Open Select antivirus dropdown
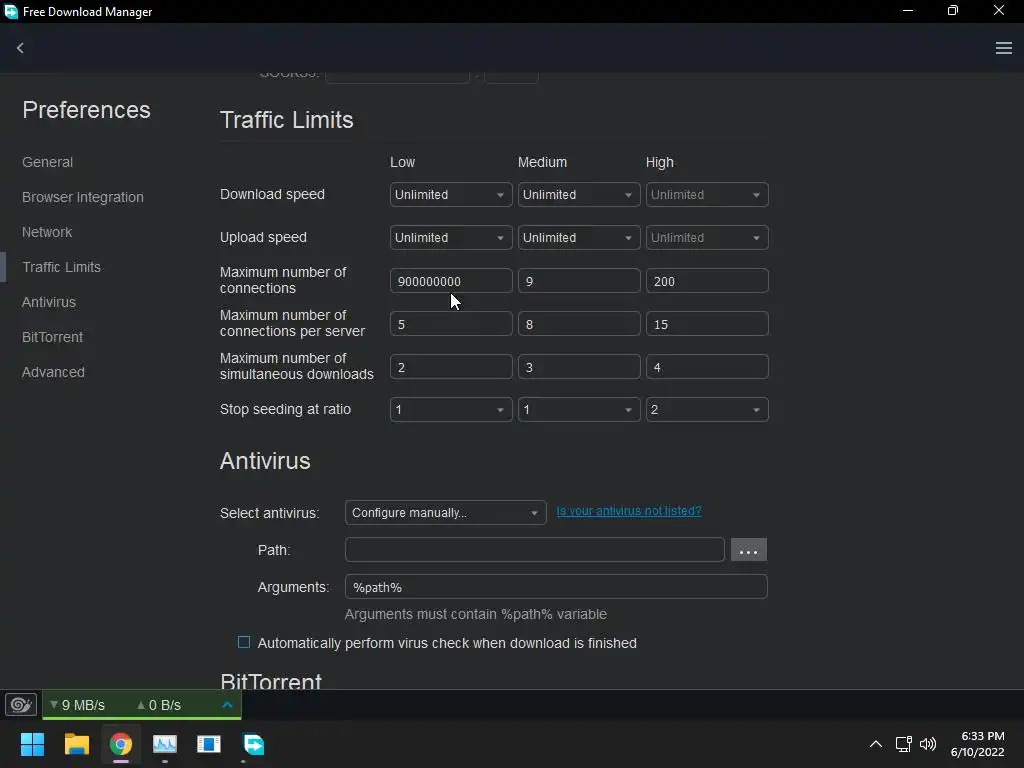This screenshot has width=1024, height=768. coord(445,513)
